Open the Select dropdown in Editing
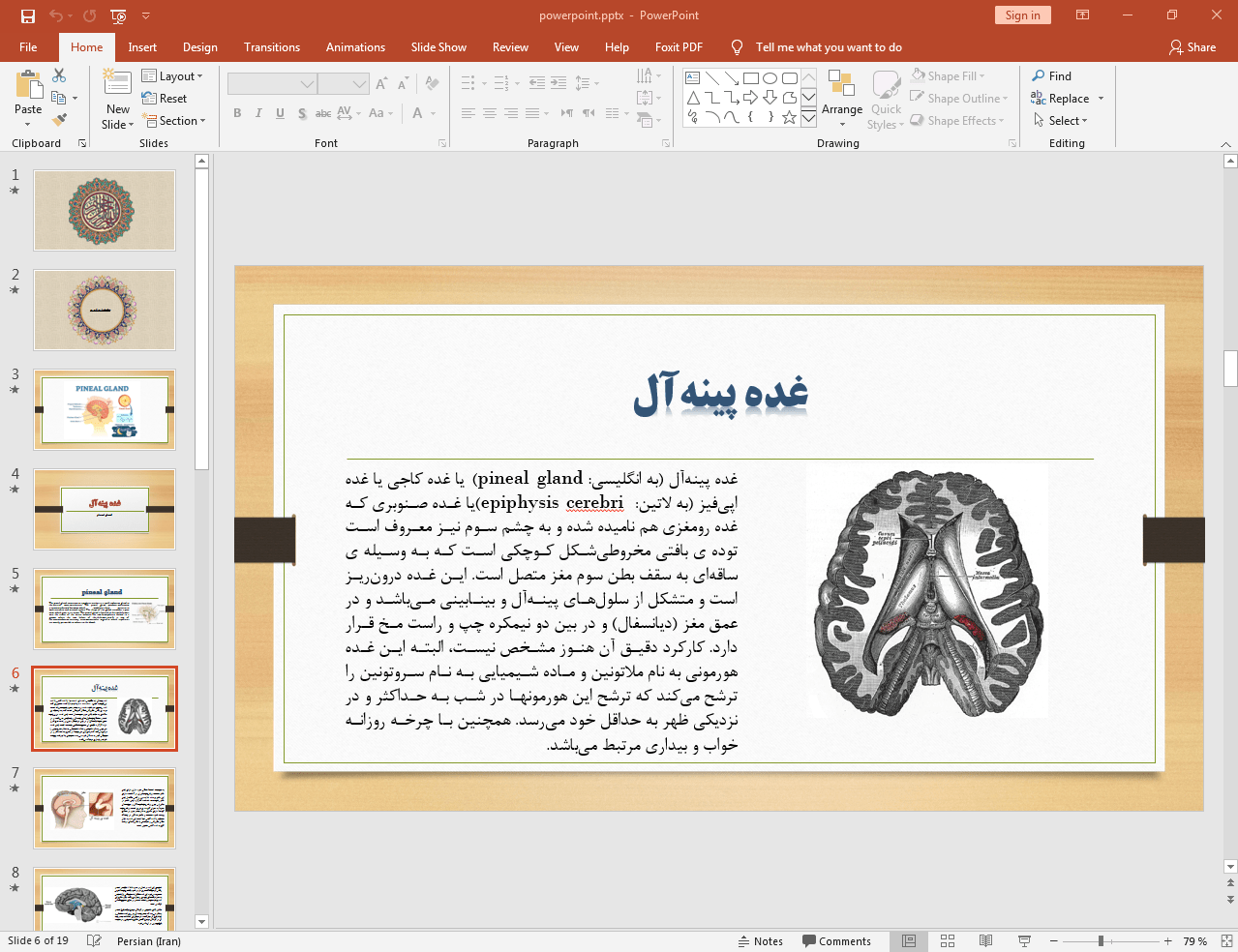This screenshot has width=1238, height=952. coord(1061,121)
